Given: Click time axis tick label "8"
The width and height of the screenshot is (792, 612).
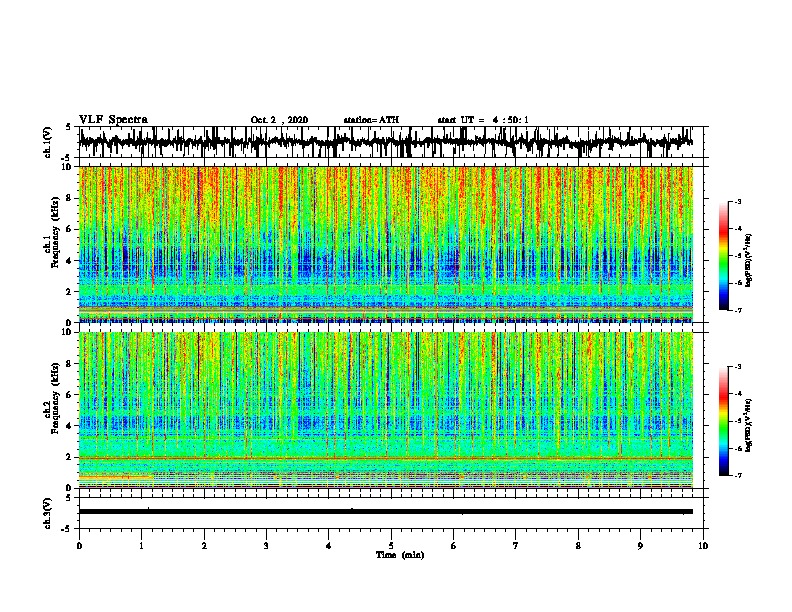Looking at the screenshot, I should pos(578,546).
